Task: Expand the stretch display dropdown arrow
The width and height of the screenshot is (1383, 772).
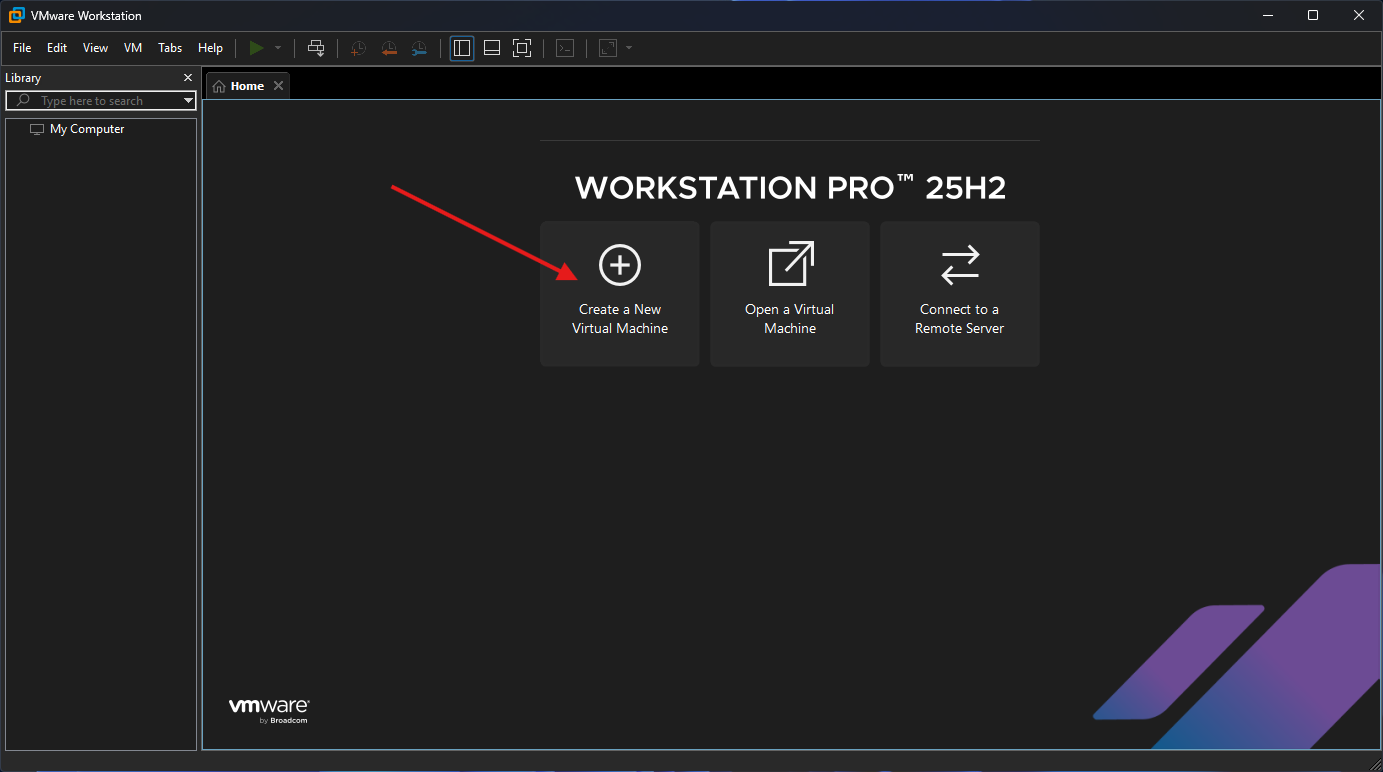Action: [628, 48]
